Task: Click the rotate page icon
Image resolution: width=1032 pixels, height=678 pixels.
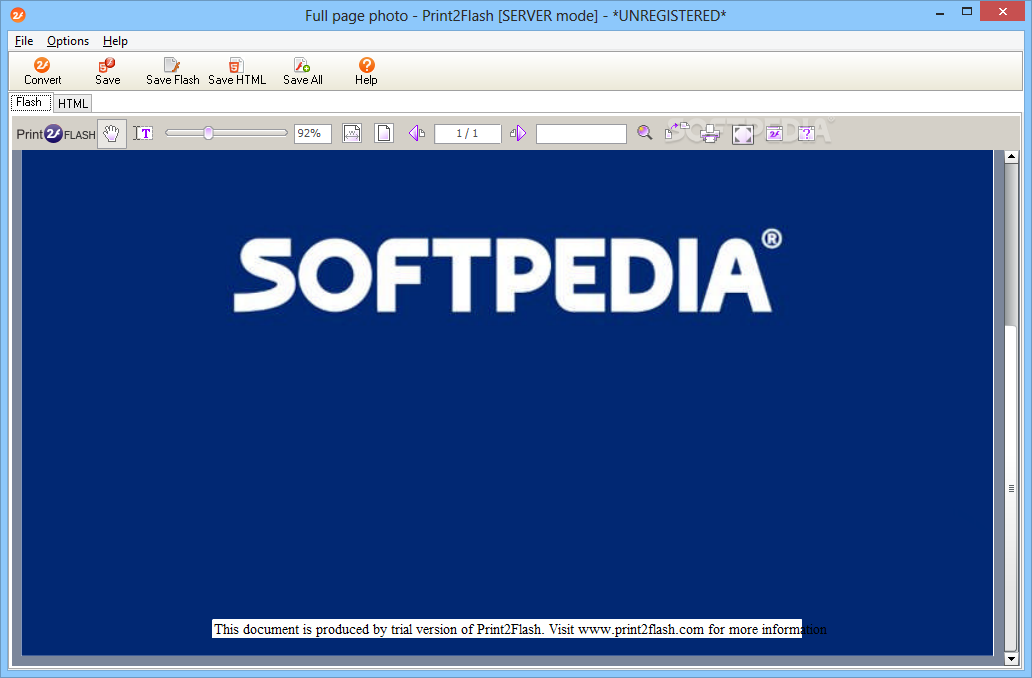Action: [676, 131]
